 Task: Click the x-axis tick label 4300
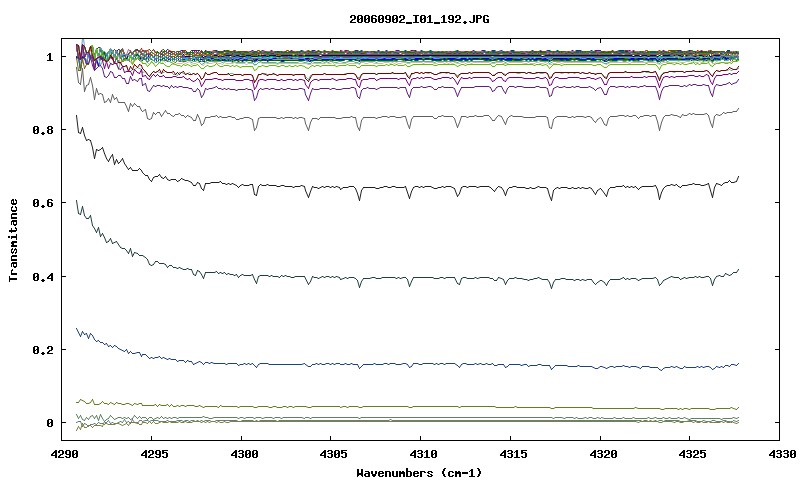click(243, 454)
